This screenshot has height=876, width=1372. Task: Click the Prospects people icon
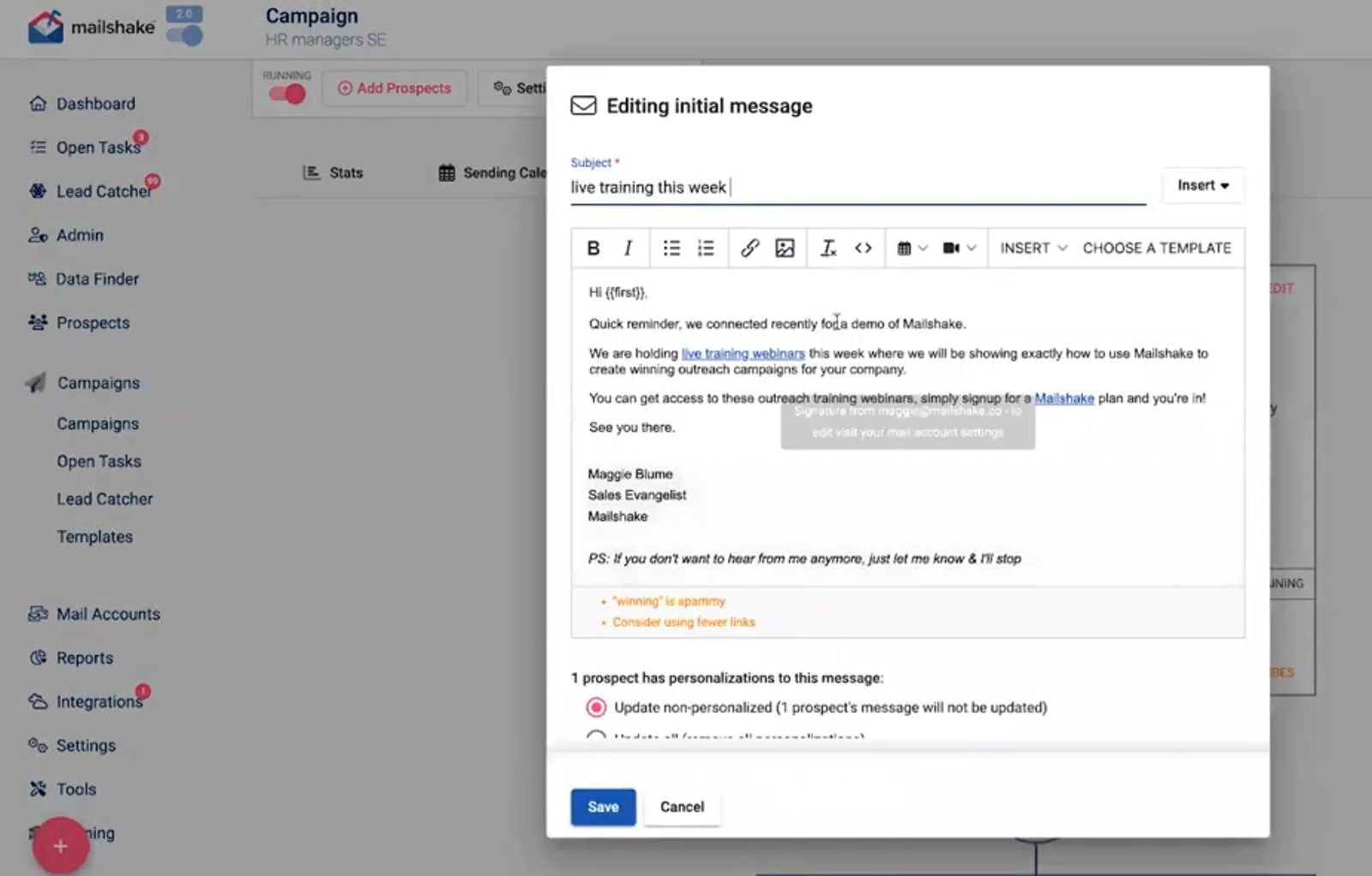[38, 322]
